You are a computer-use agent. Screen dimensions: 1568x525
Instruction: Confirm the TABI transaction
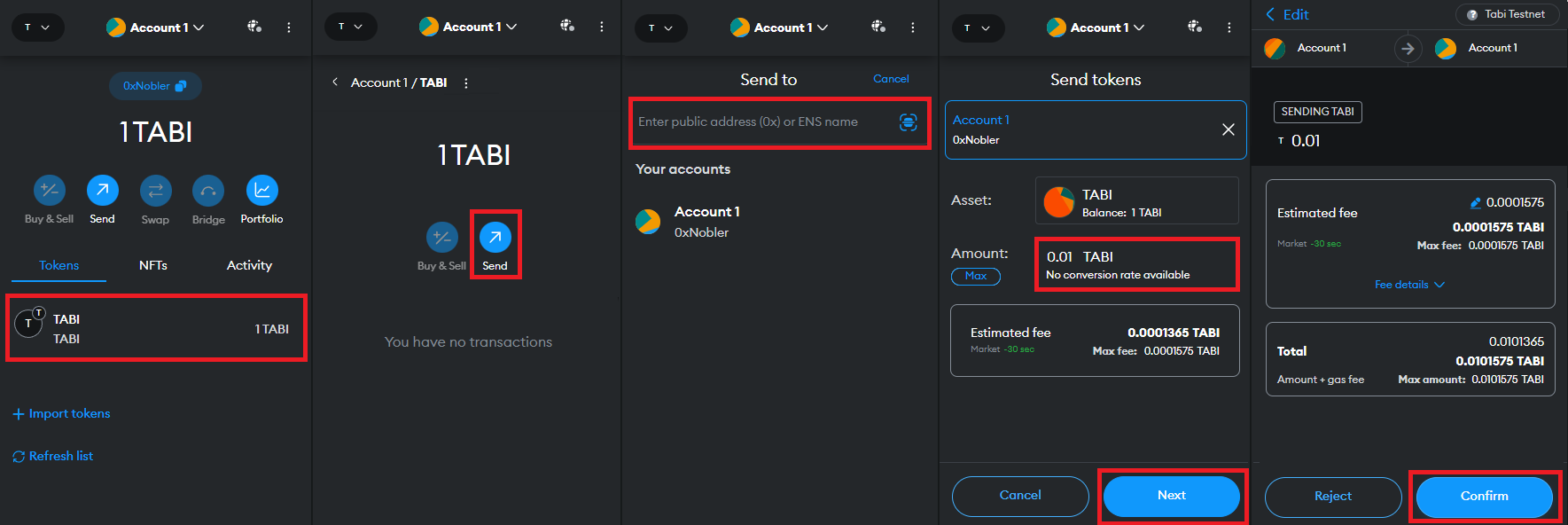point(1485,497)
